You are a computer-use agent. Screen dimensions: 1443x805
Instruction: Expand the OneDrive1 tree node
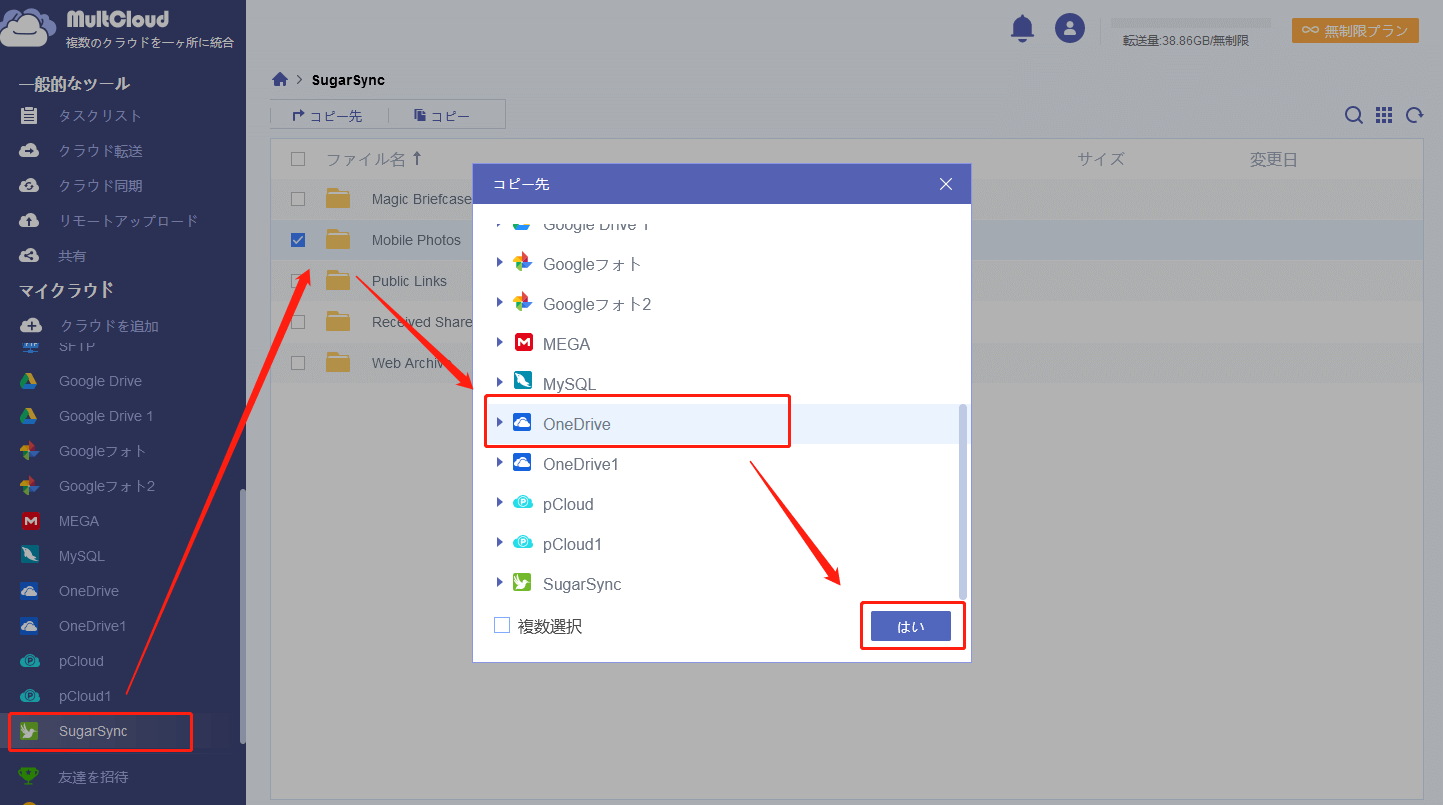[500, 463]
